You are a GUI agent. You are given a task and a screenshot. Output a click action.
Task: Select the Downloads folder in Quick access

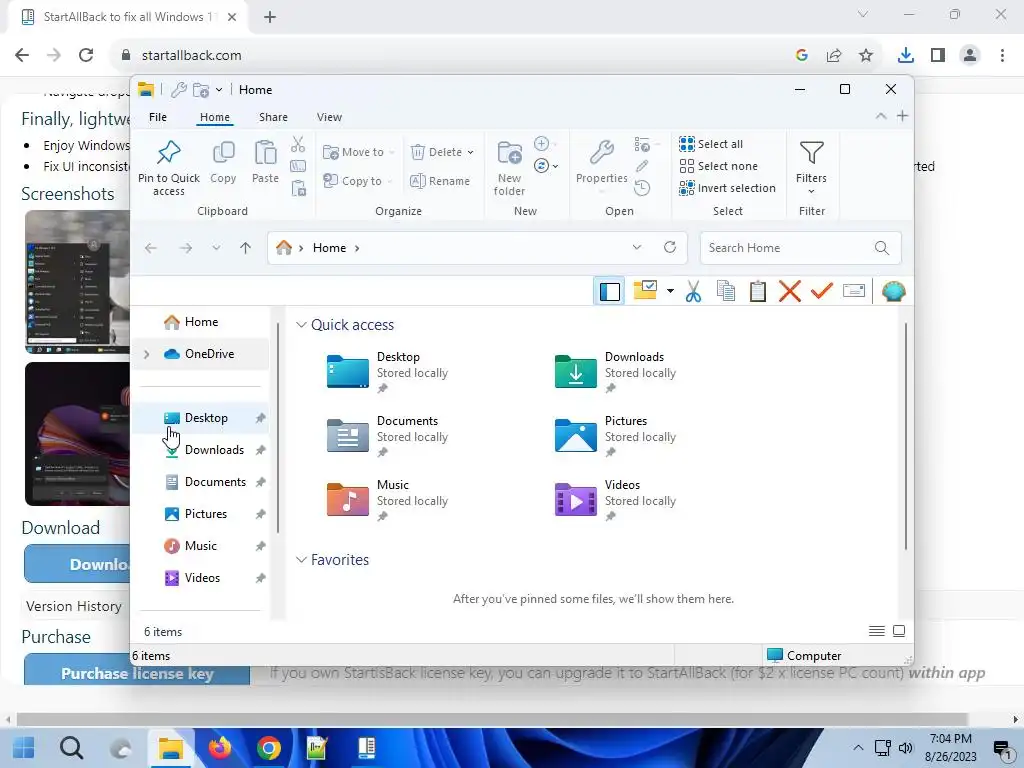616,372
